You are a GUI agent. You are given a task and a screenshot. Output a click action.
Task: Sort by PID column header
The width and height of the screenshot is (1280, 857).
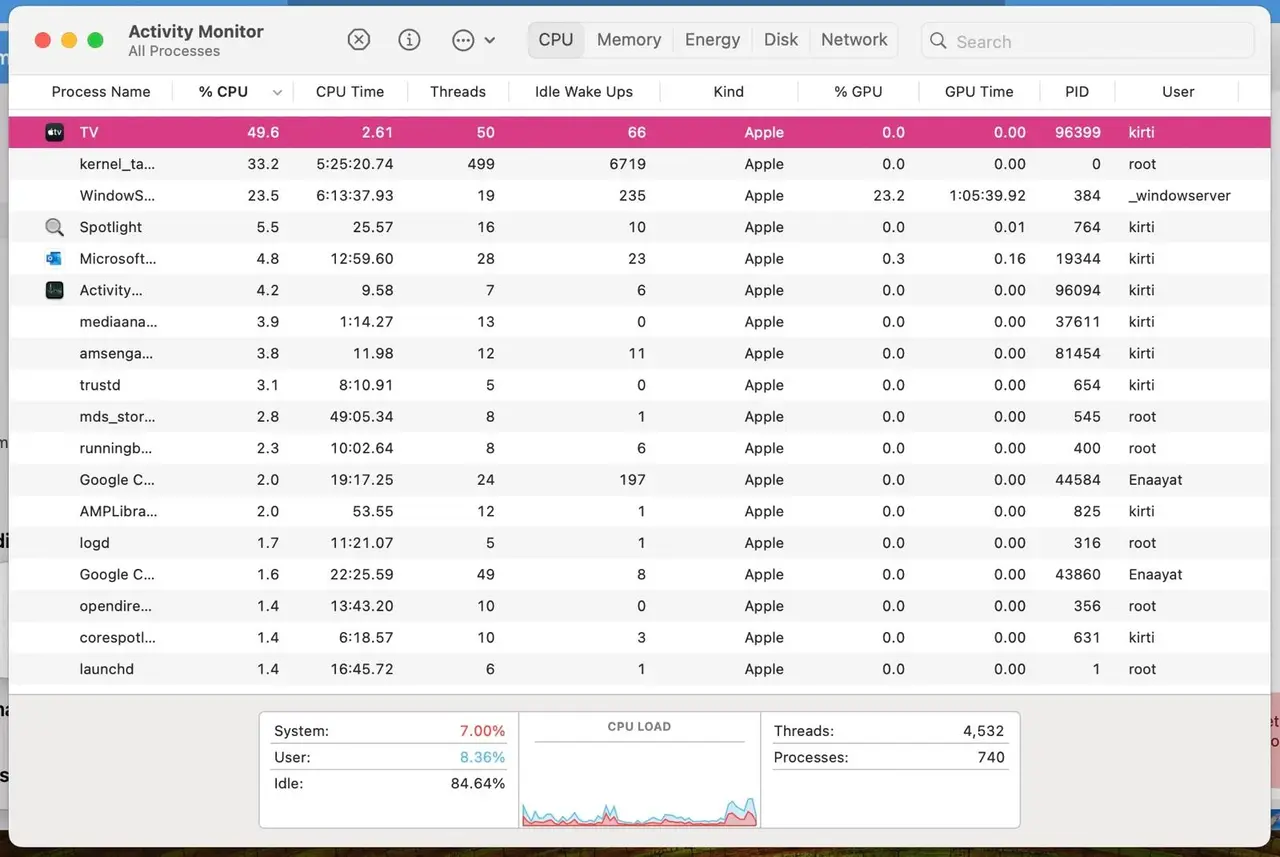(1077, 91)
